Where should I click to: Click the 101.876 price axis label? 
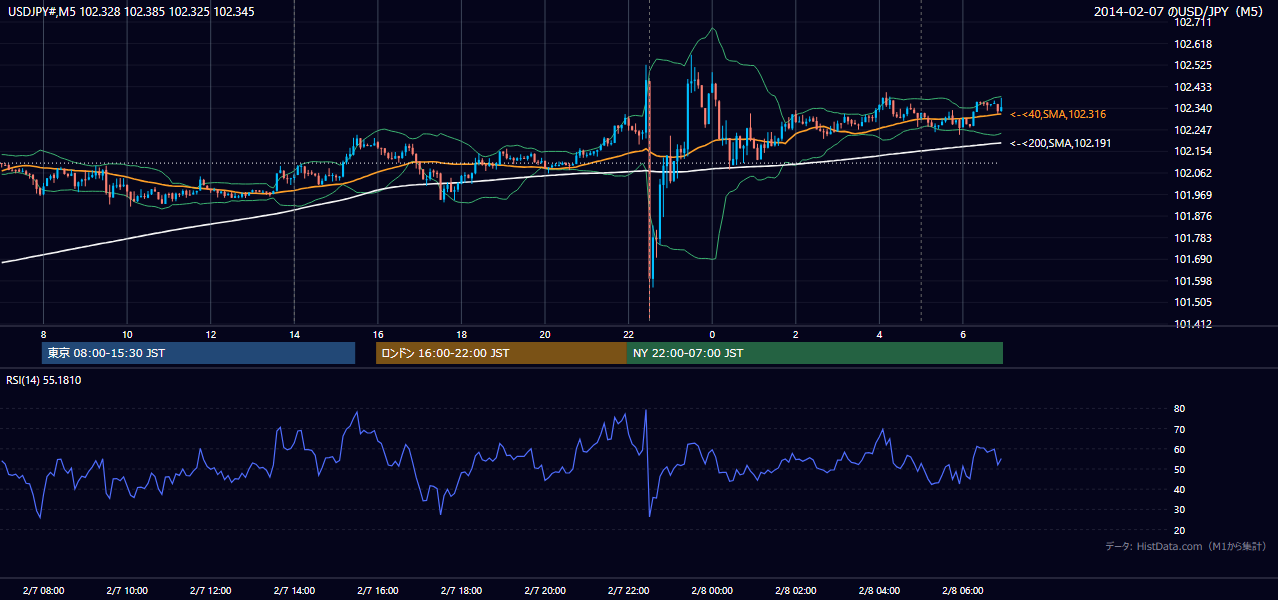[x=1193, y=216]
